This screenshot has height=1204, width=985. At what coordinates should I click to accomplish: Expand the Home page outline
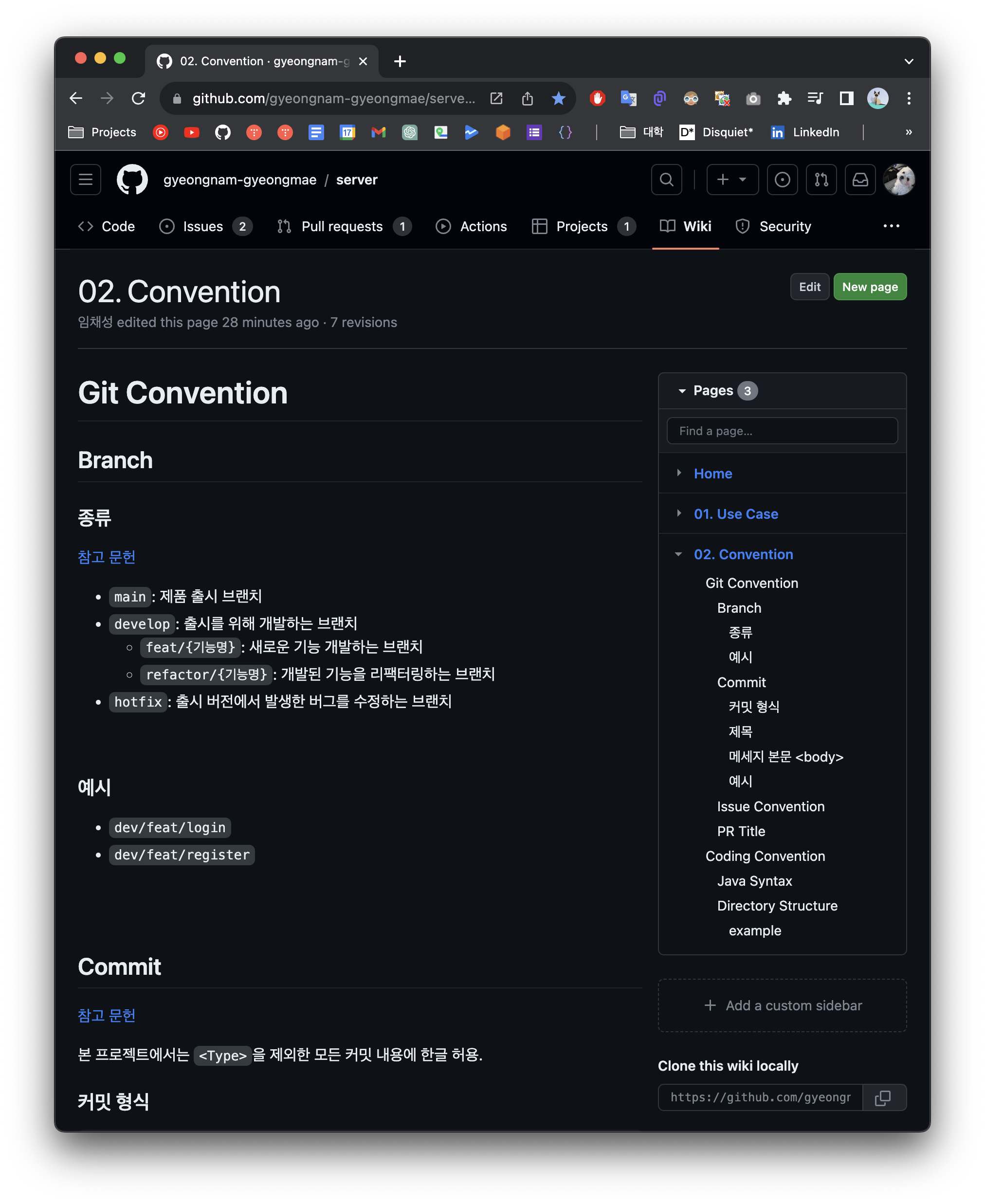coord(679,473)
